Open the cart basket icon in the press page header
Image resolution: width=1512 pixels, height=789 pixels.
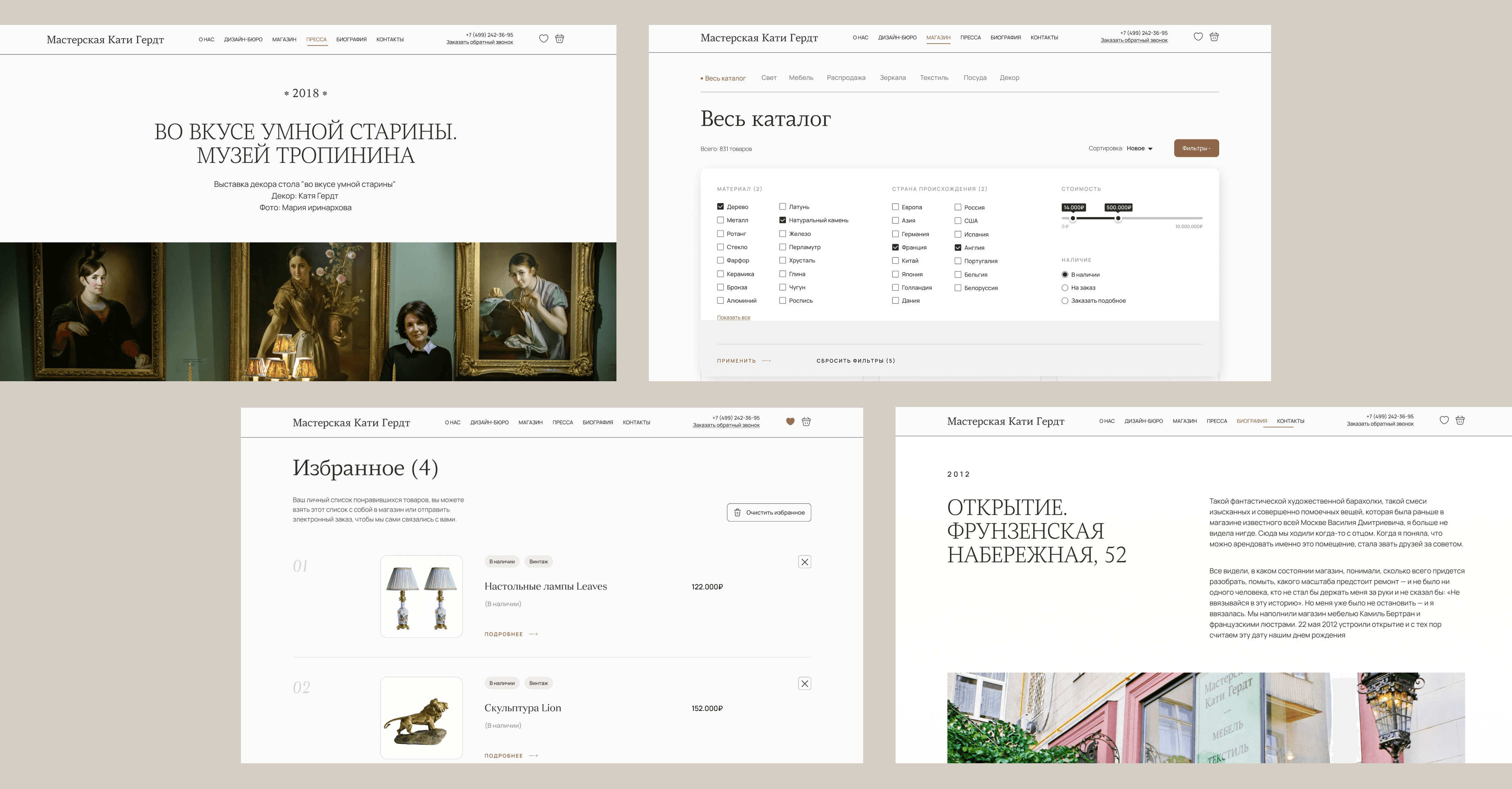click(560, 39)
